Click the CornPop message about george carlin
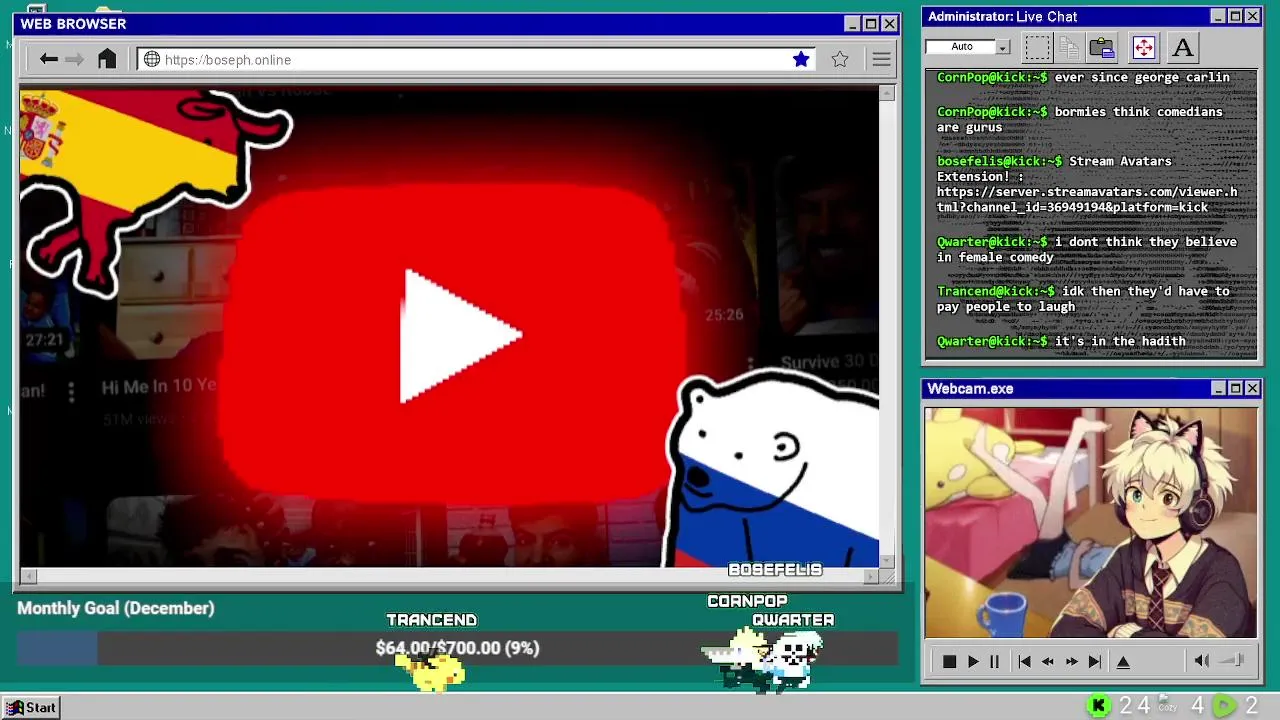 pos(1083,77)
